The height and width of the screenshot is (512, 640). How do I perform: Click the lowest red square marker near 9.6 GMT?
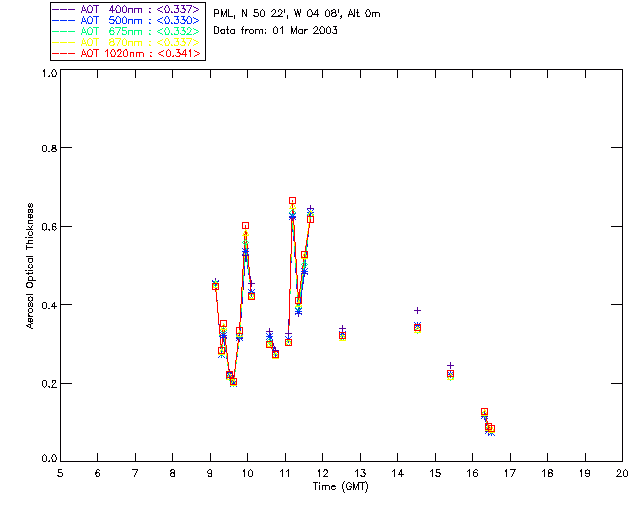233,383
